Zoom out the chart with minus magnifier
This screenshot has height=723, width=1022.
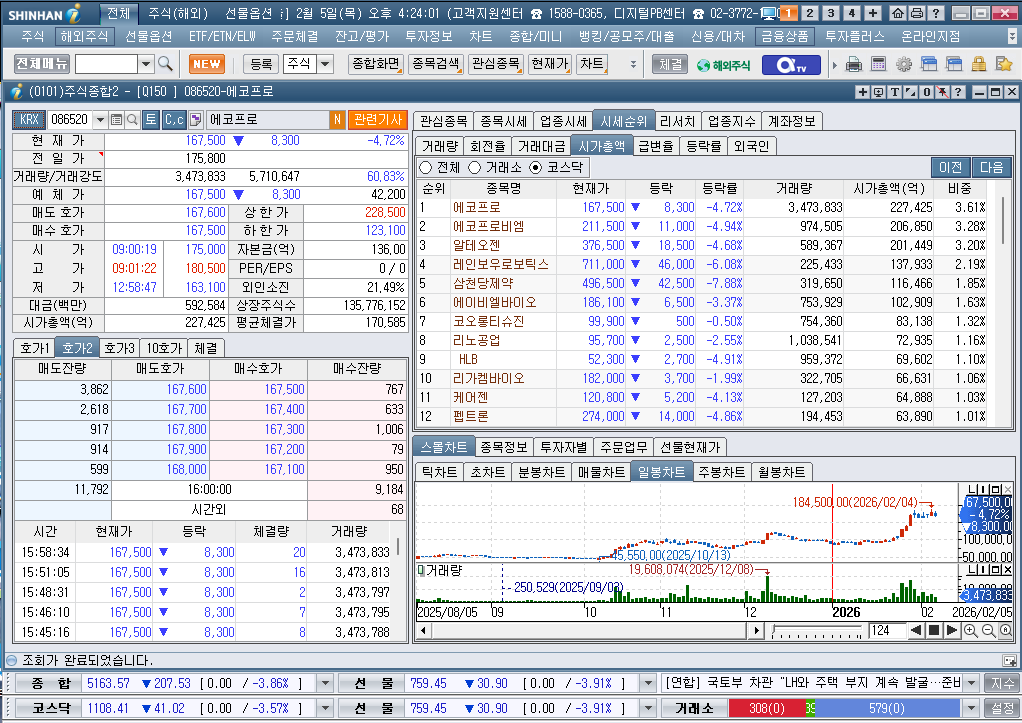[x=988, y=630]
